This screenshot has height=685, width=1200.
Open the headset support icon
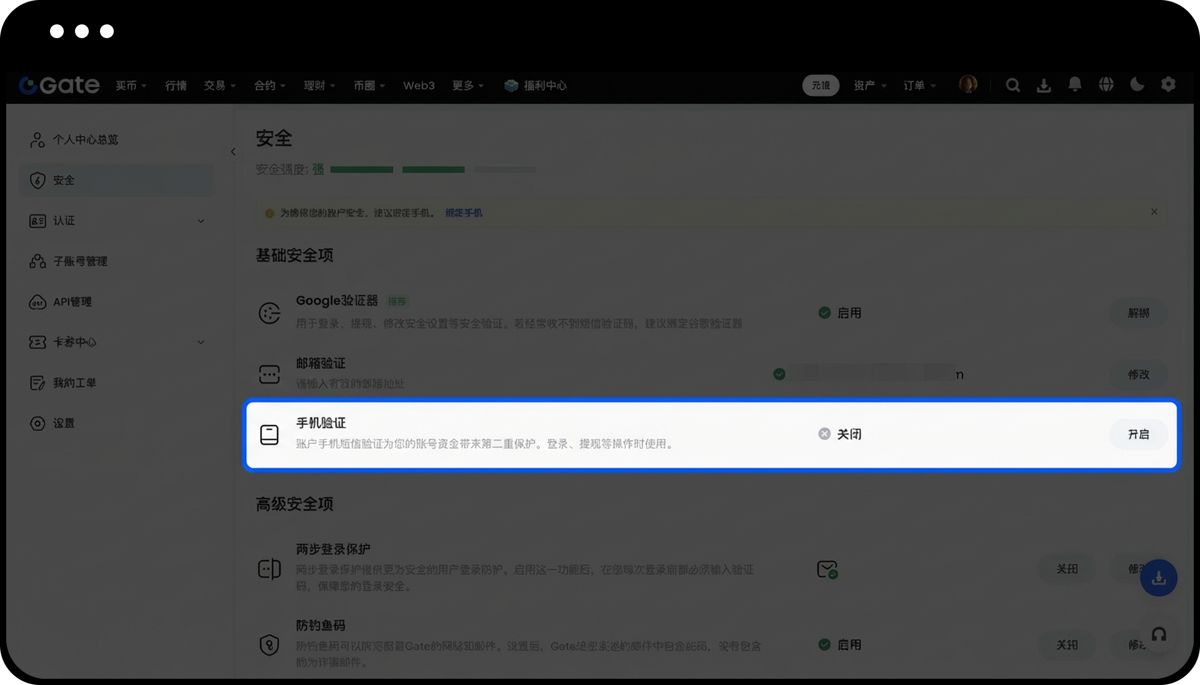1159,634
